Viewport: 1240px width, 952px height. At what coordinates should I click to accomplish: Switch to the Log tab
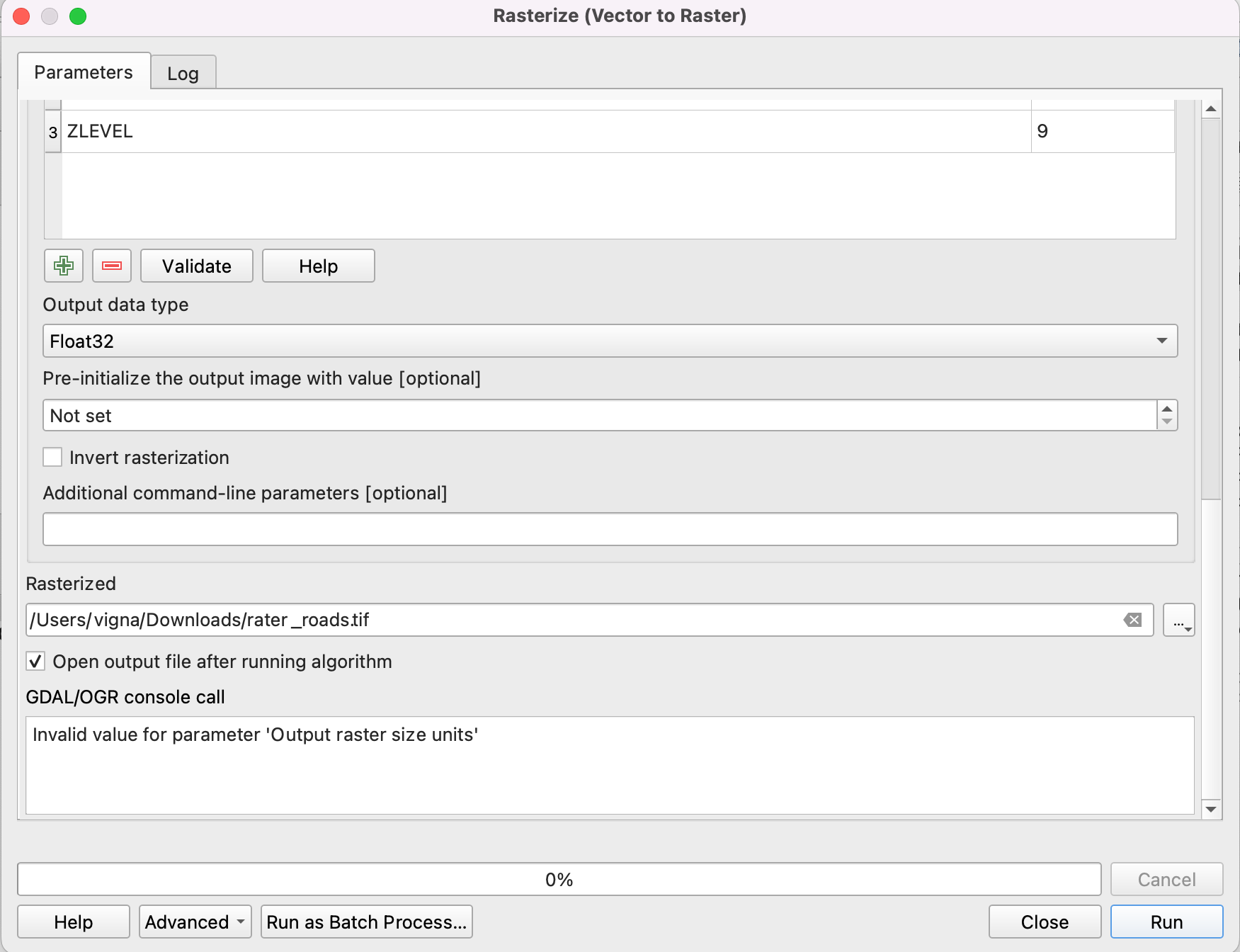tap(183, 73)
